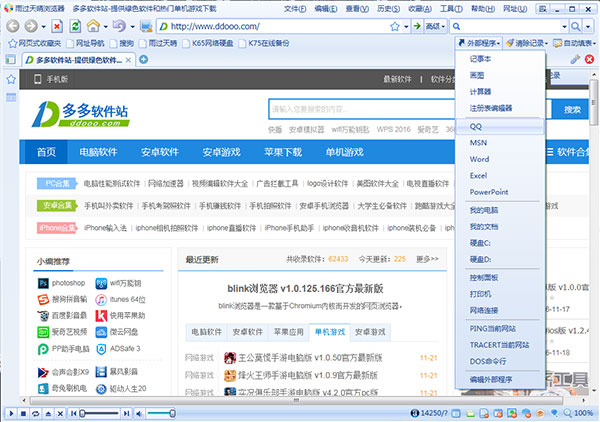Click the screen capture toolbar icon
Image resolution: width=600 pixels, height=422 pixels.
[146, 26]
